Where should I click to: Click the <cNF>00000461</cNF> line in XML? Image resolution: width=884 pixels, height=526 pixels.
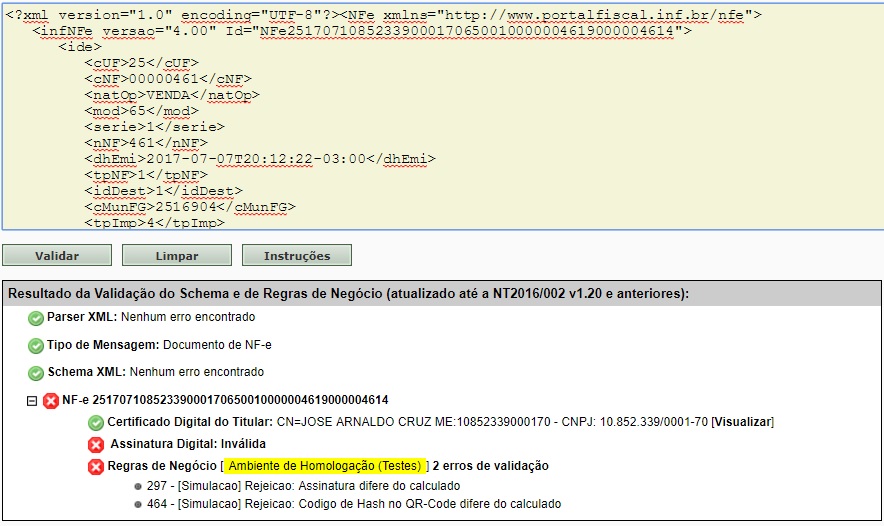168,79
